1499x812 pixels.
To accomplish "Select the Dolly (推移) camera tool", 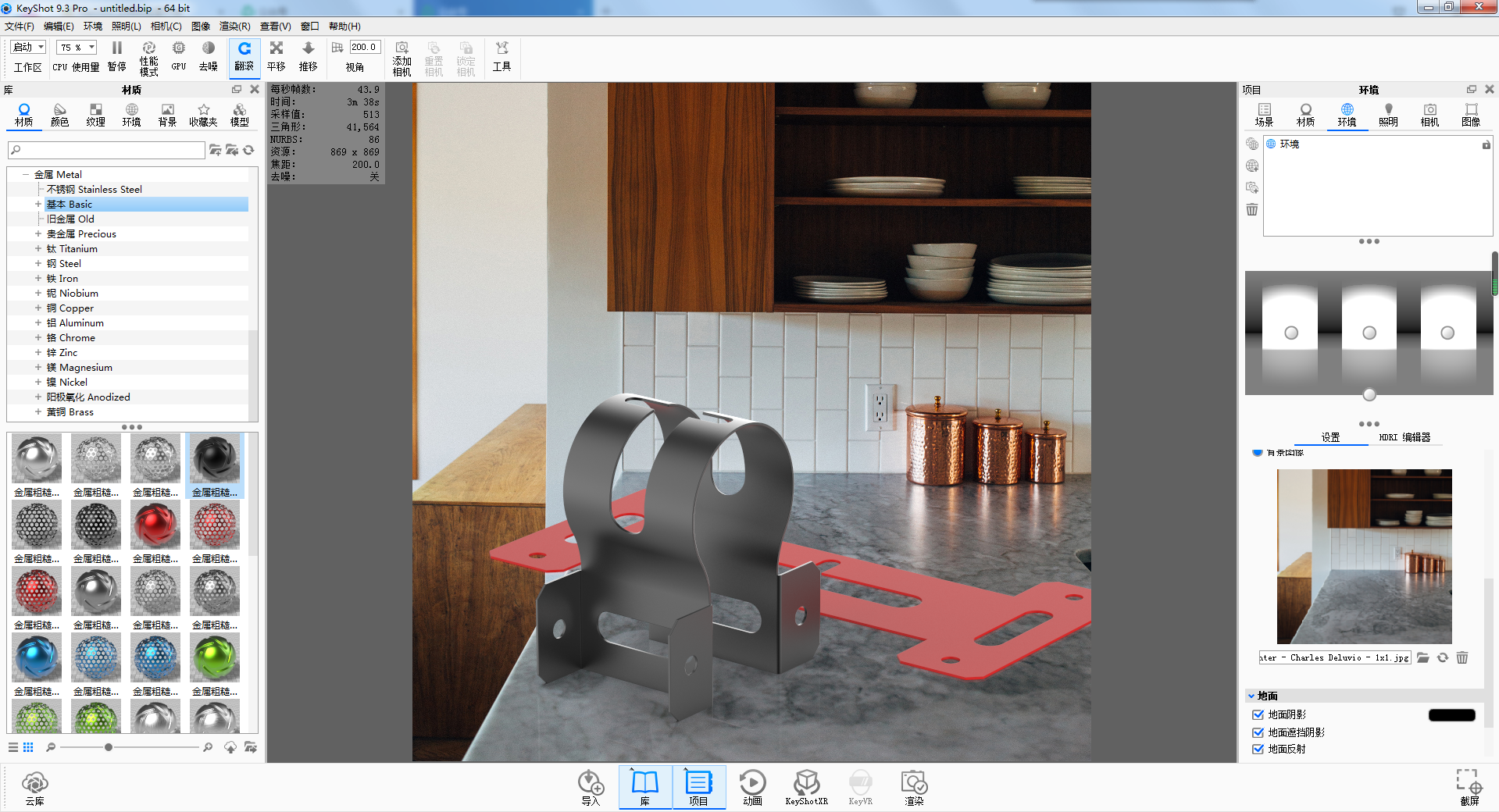I will pos(309,56).
